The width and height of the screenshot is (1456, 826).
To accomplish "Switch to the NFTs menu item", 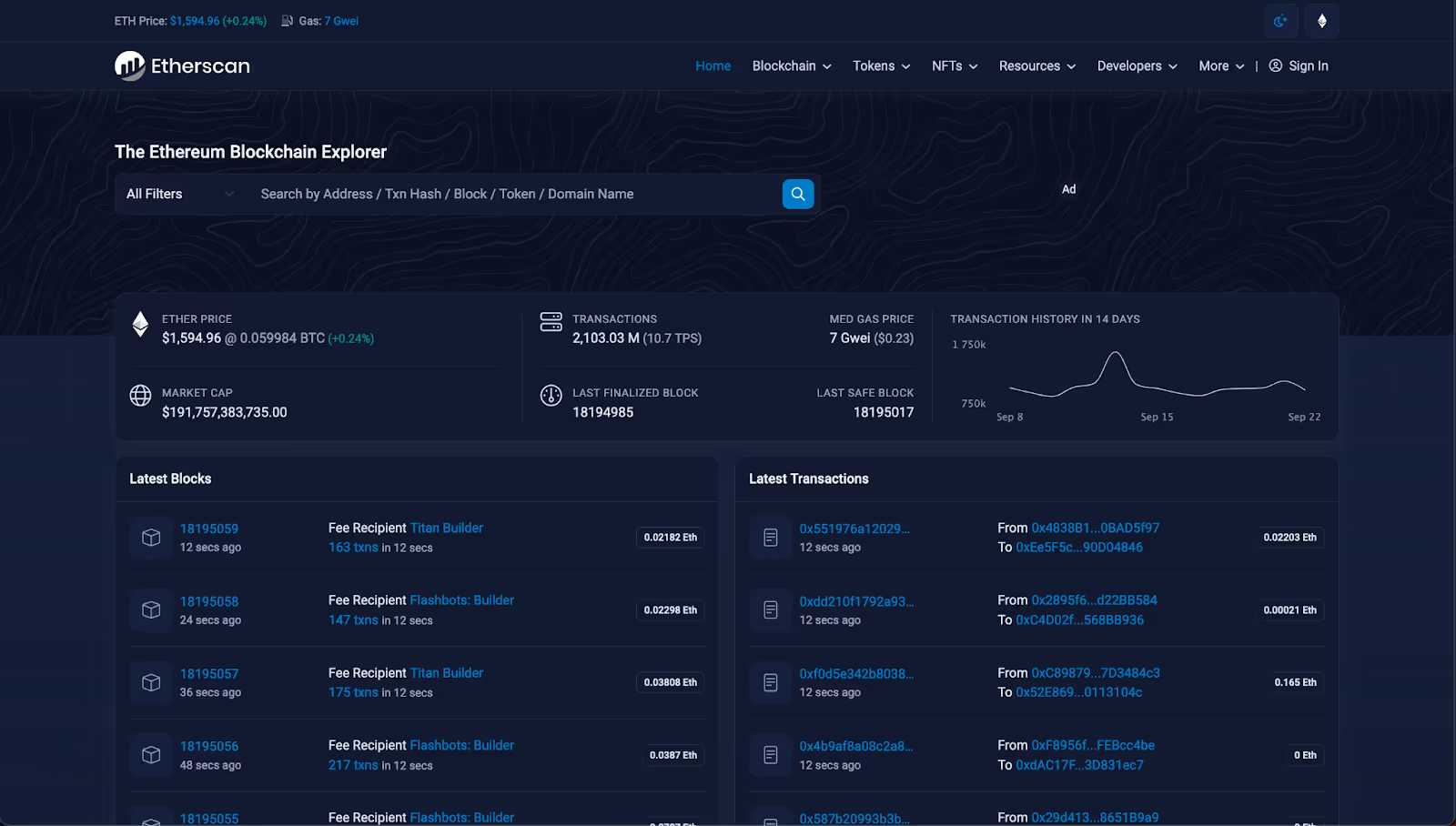I will [x=953, y=65].
